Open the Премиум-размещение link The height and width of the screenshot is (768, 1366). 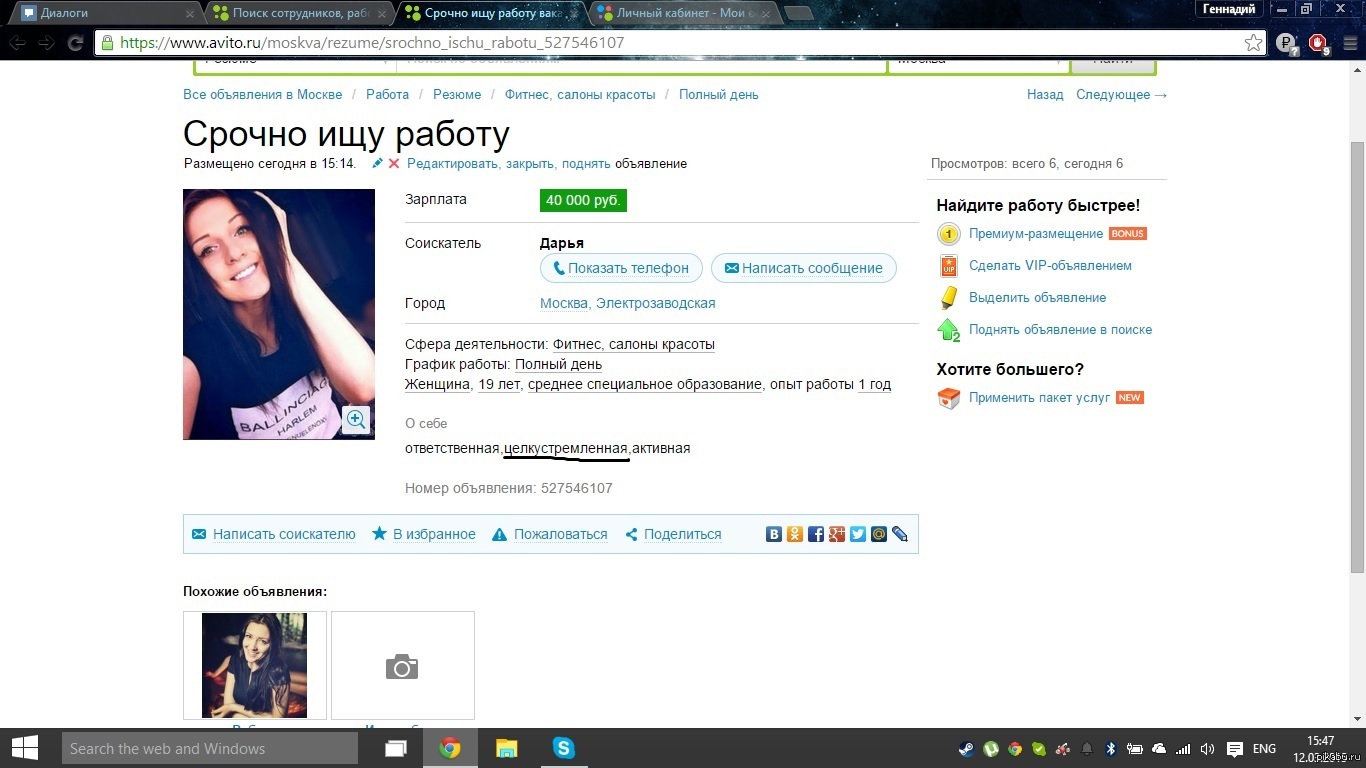tap(1035, 234)
